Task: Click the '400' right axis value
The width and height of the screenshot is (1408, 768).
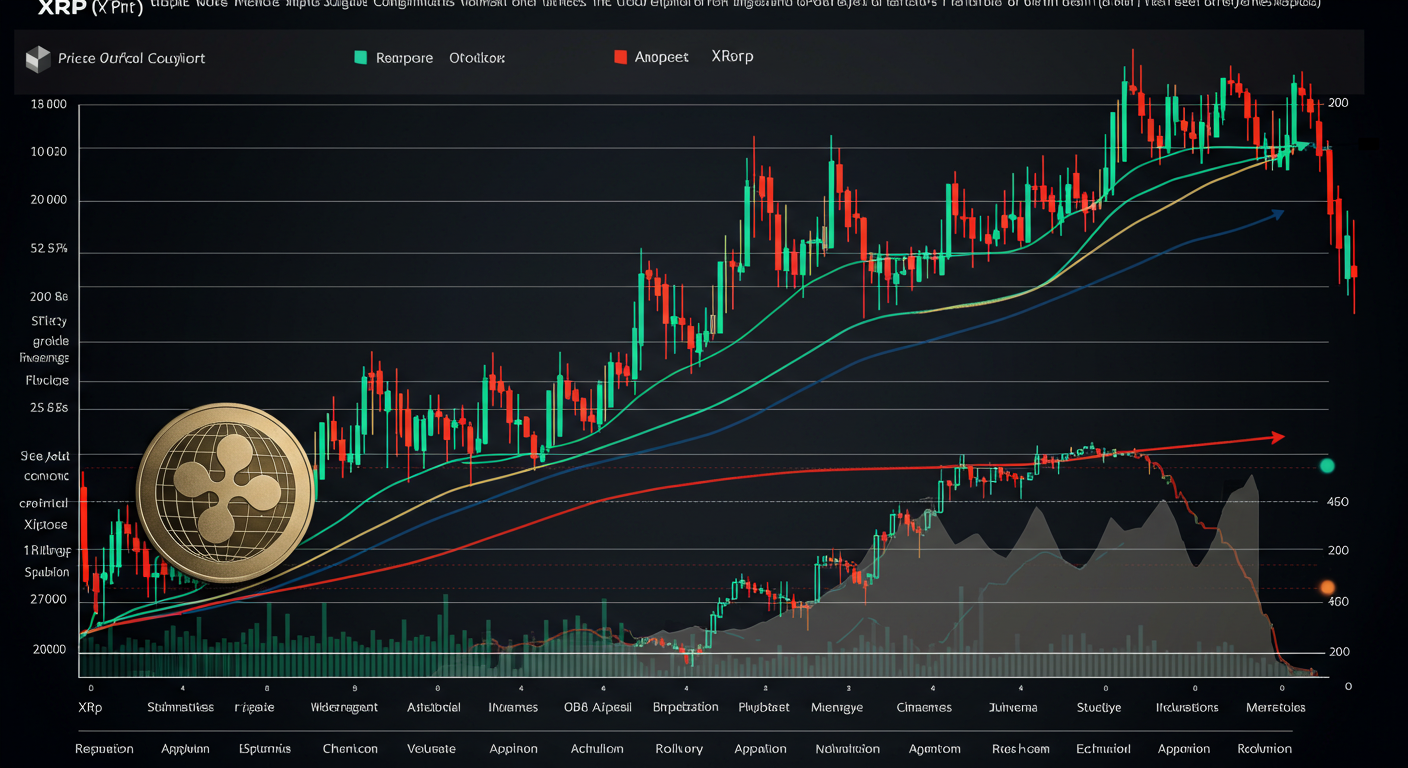Action: pyautogui.click(x=1337, y=601)
